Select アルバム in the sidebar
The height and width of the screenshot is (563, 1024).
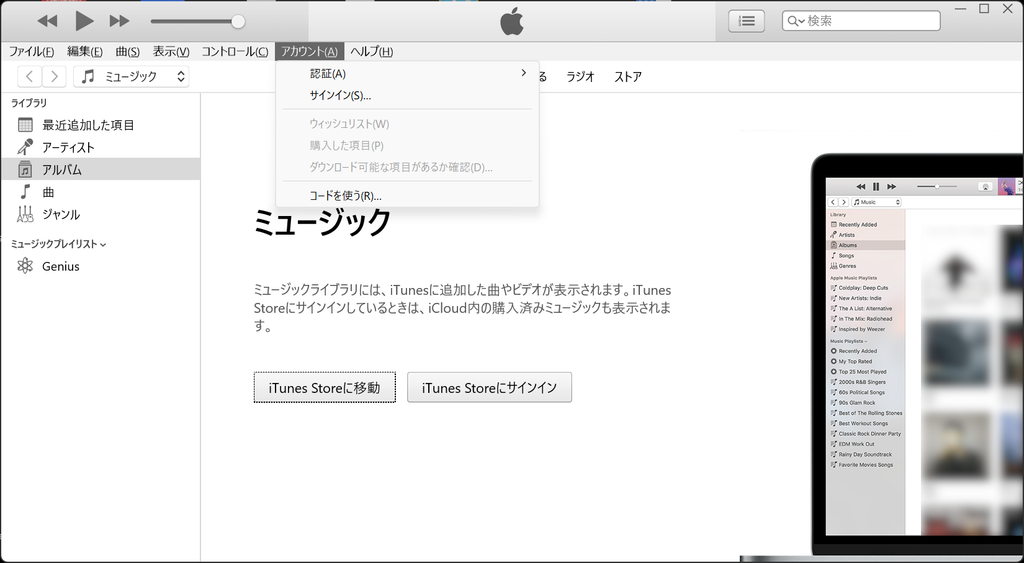pos(101,170)
